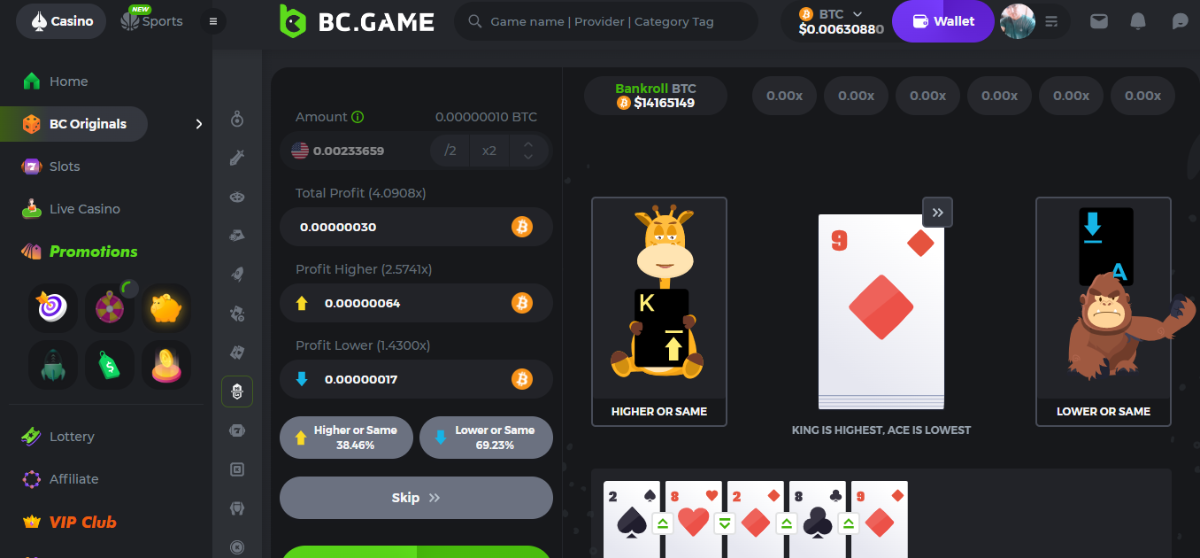This screenshot has width=1200, height=558.
Task: Click the Skip button
Action: pyautogui.click(x=416, y=497)
